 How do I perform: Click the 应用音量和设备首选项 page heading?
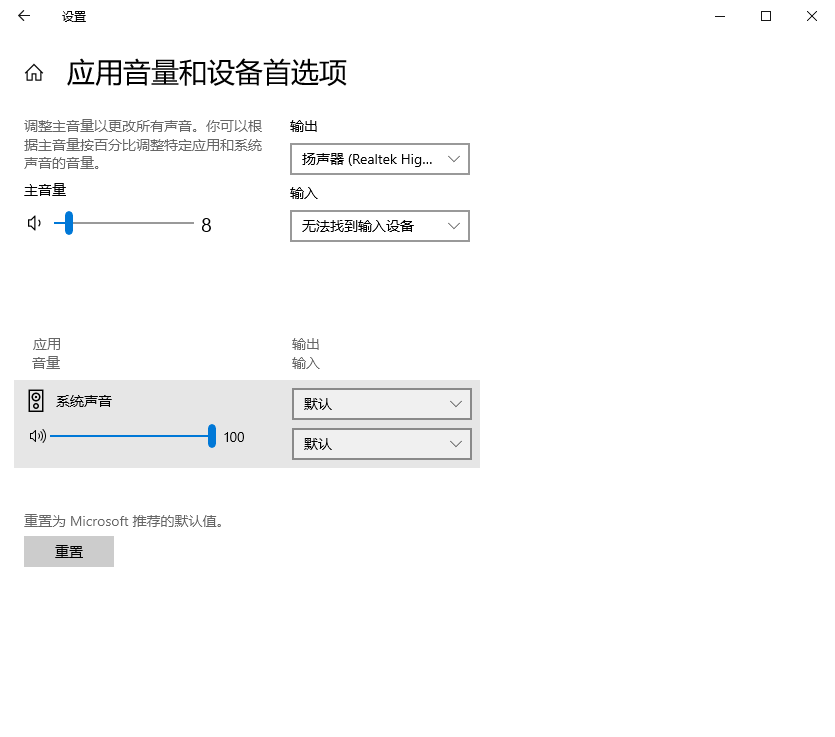tap(207, 72)
